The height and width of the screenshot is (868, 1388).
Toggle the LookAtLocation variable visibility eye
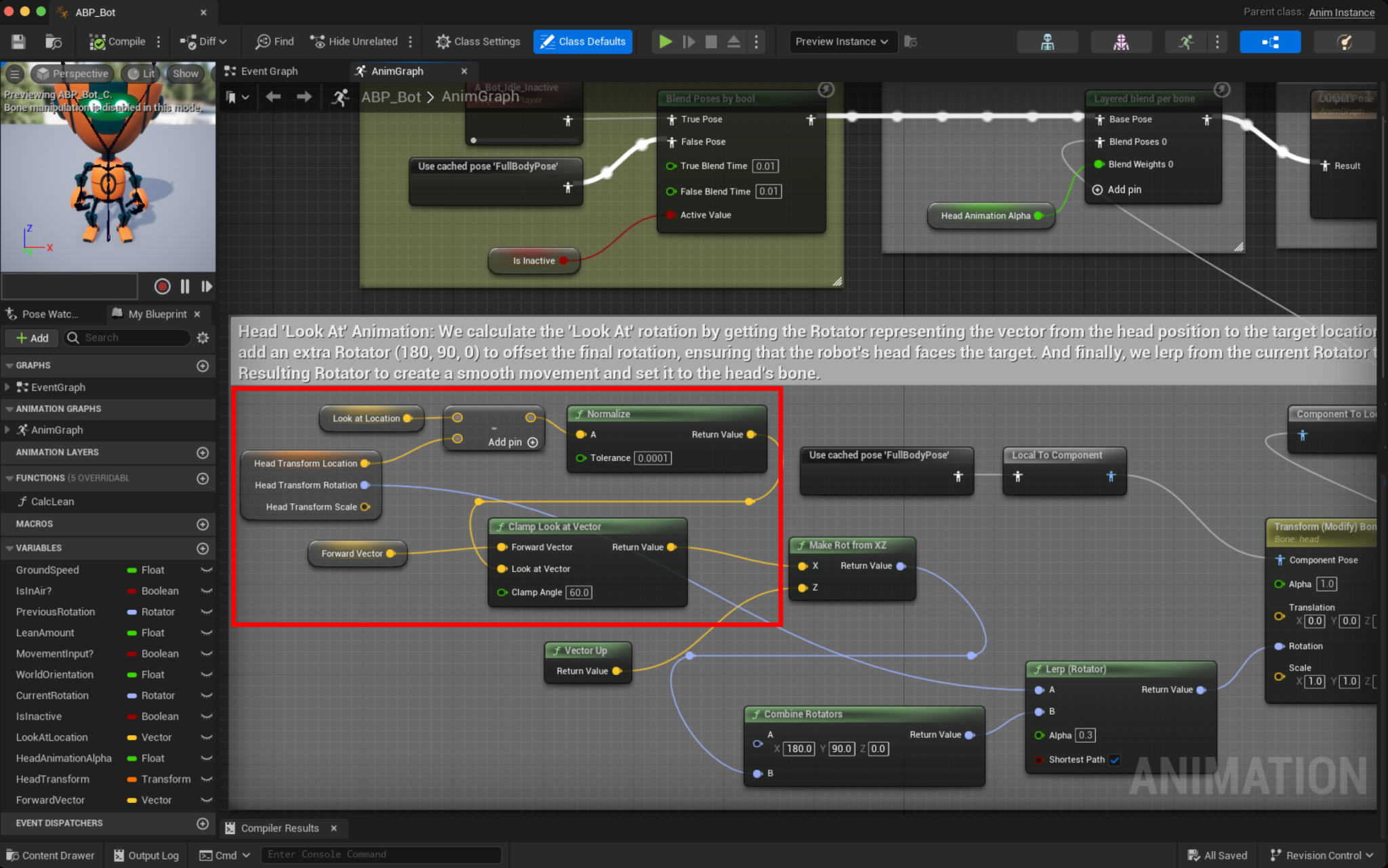(x=207, y=737)
